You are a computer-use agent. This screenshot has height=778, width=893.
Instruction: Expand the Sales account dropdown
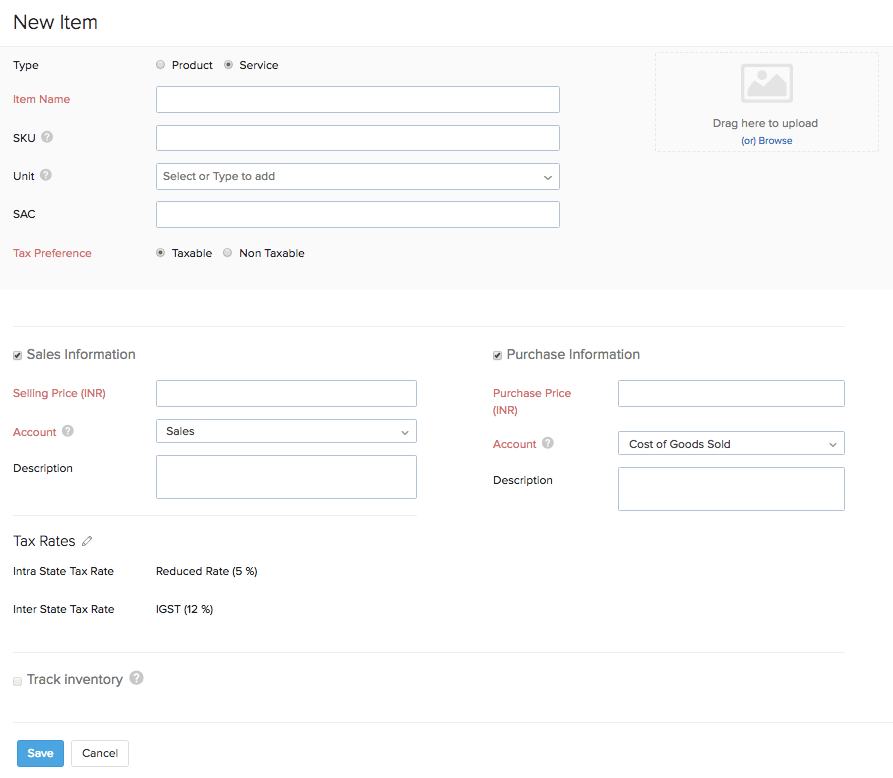click(286, 431)
